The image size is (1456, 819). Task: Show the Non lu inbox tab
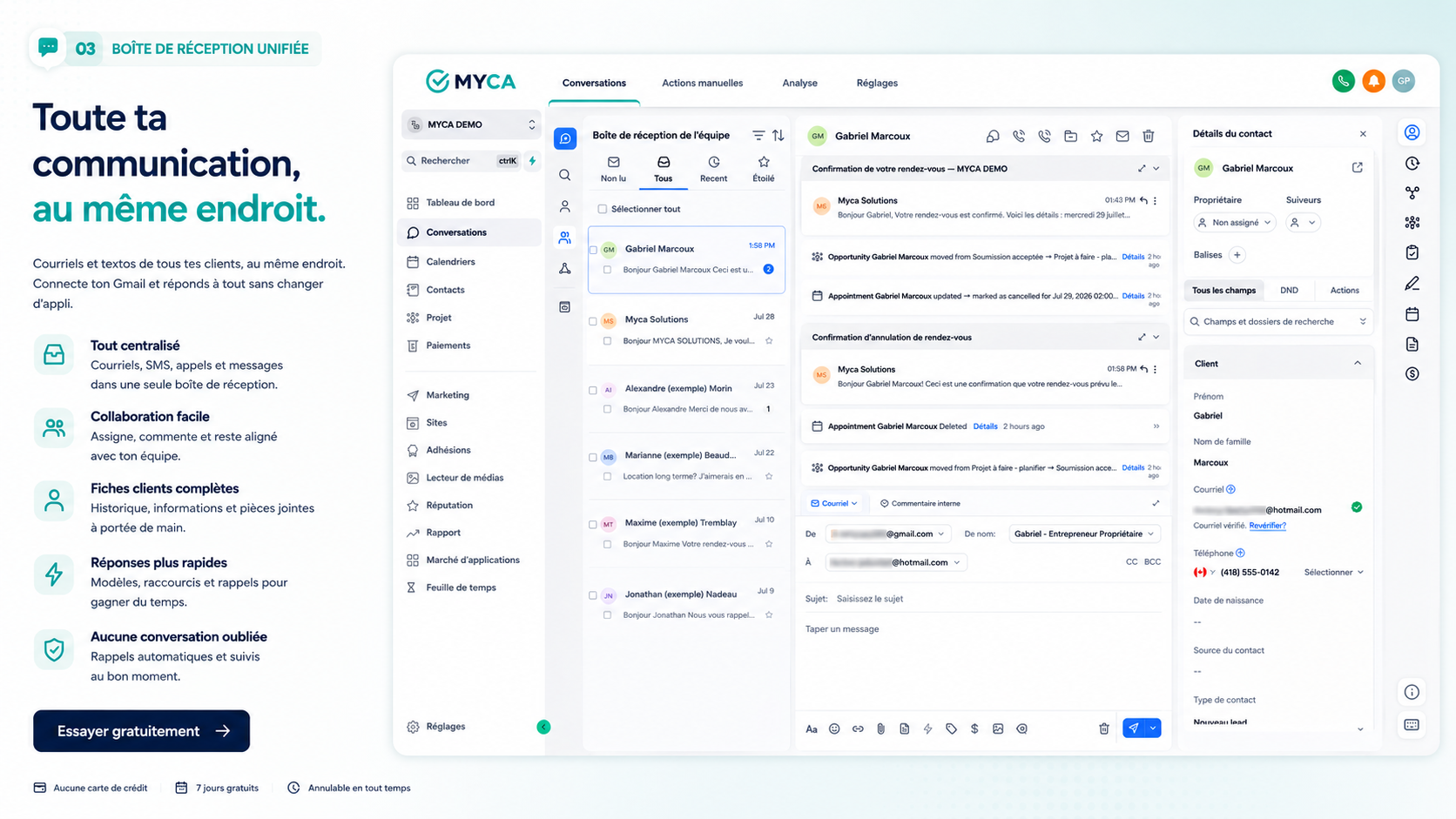(x=613, y=170)
